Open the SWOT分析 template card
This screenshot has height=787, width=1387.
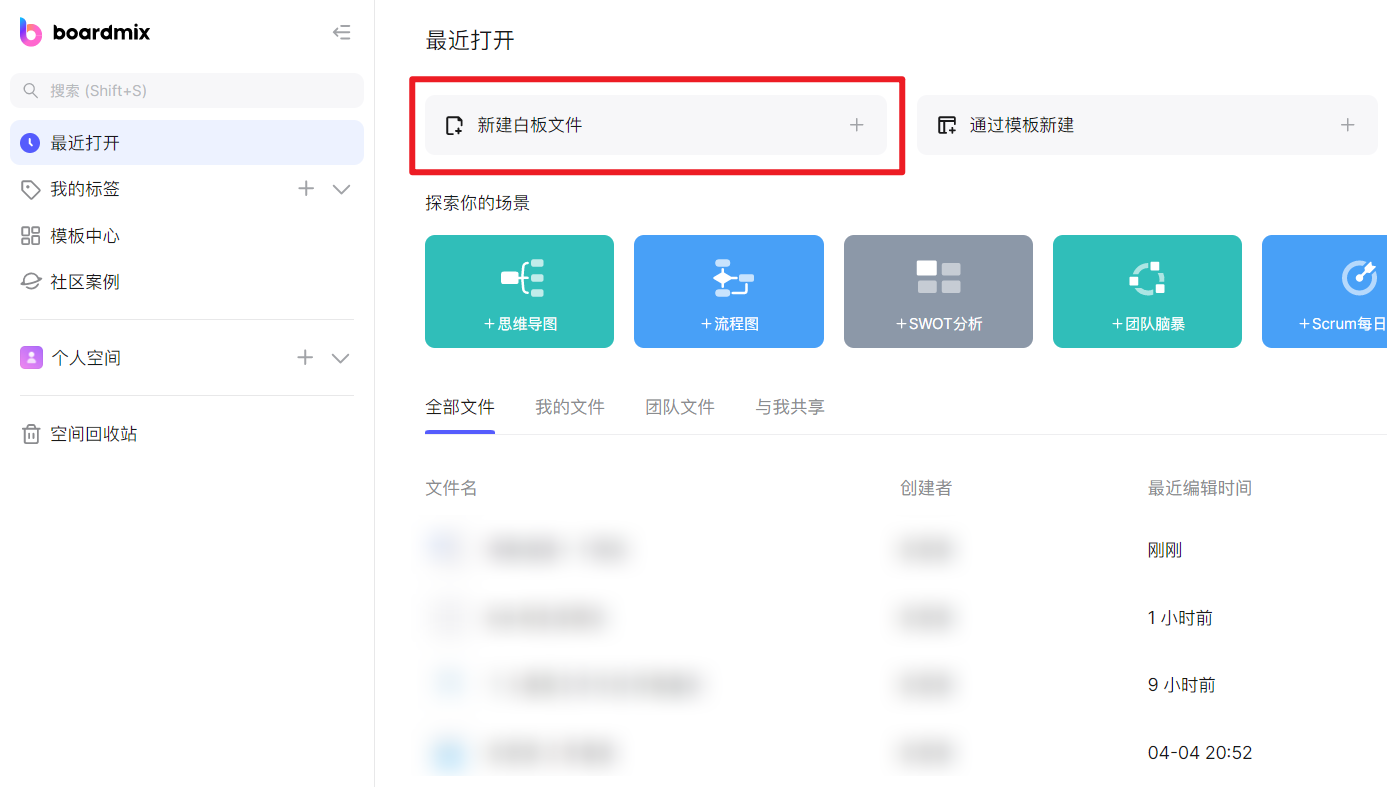click(938, 291)
